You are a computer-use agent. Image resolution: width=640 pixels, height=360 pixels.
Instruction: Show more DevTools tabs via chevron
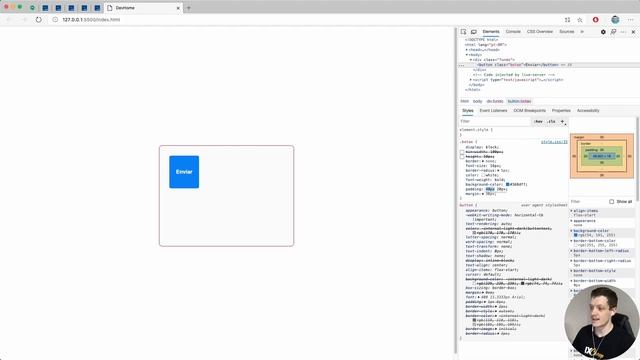[x=582, y=32]
